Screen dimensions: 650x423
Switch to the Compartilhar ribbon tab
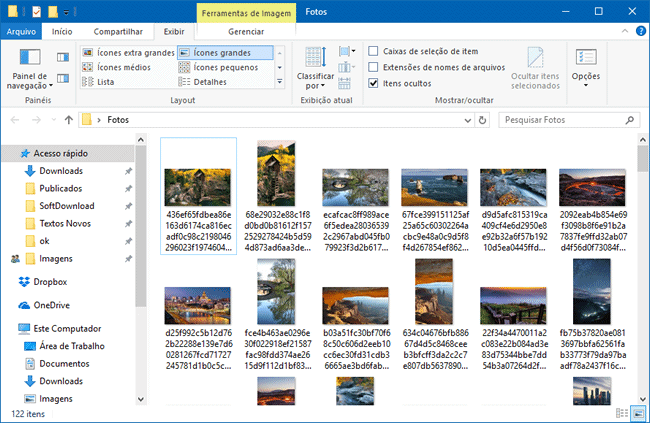118,32
